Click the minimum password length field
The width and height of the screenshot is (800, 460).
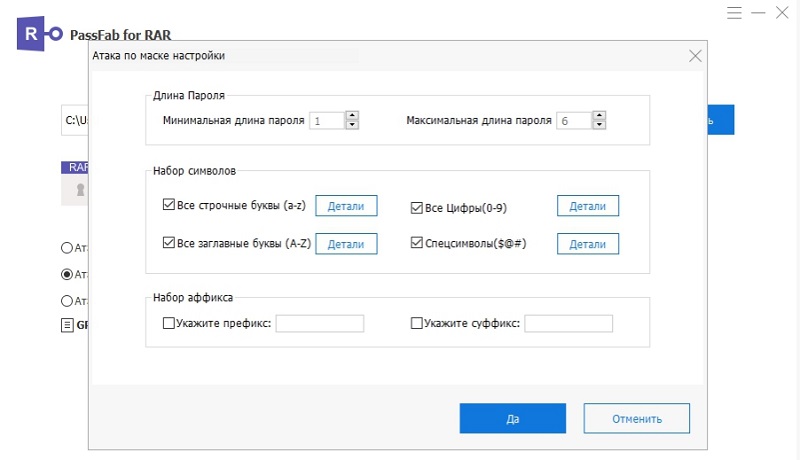tap(328, 120)
